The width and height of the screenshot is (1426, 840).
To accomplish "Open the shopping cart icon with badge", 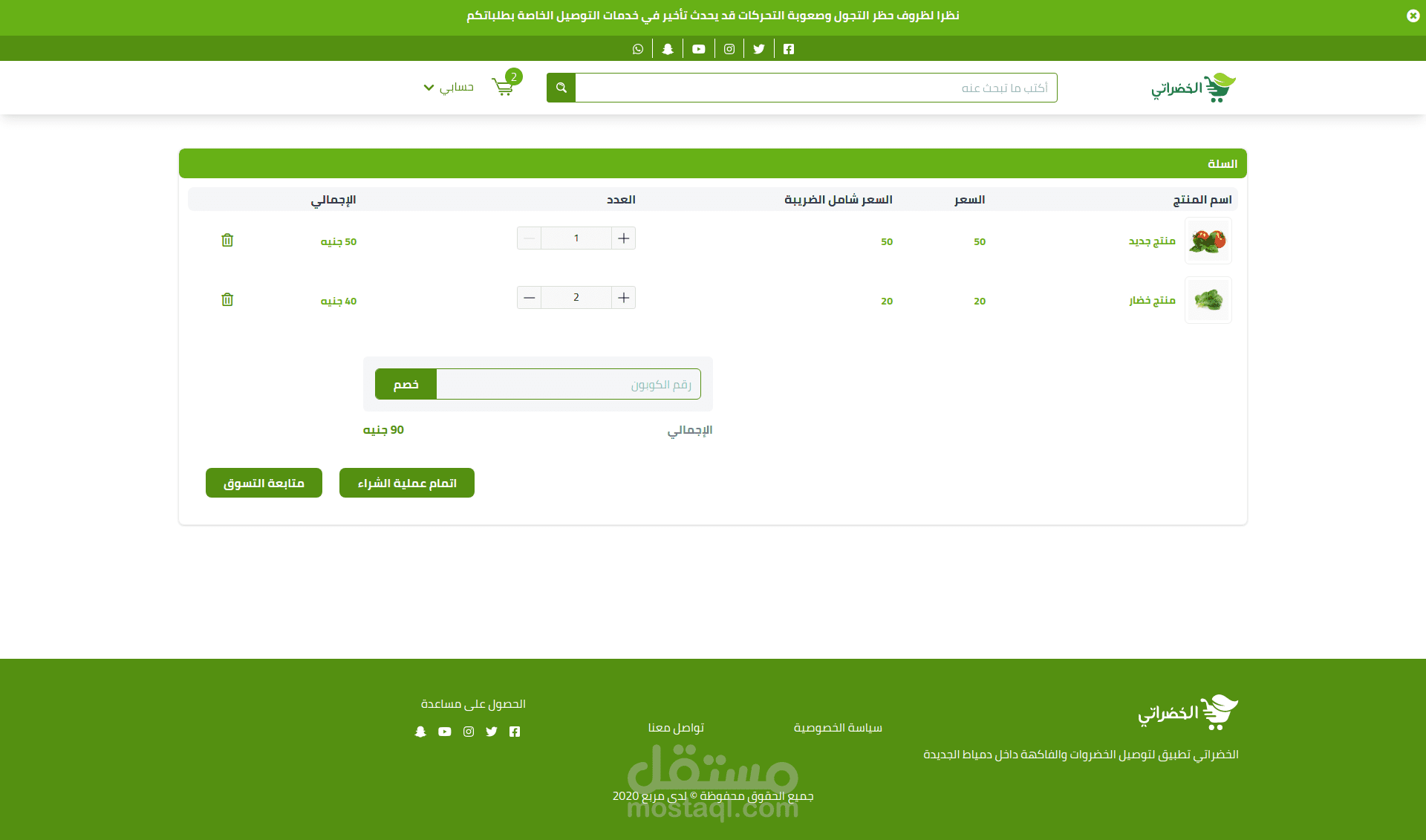I will [504, 87].
